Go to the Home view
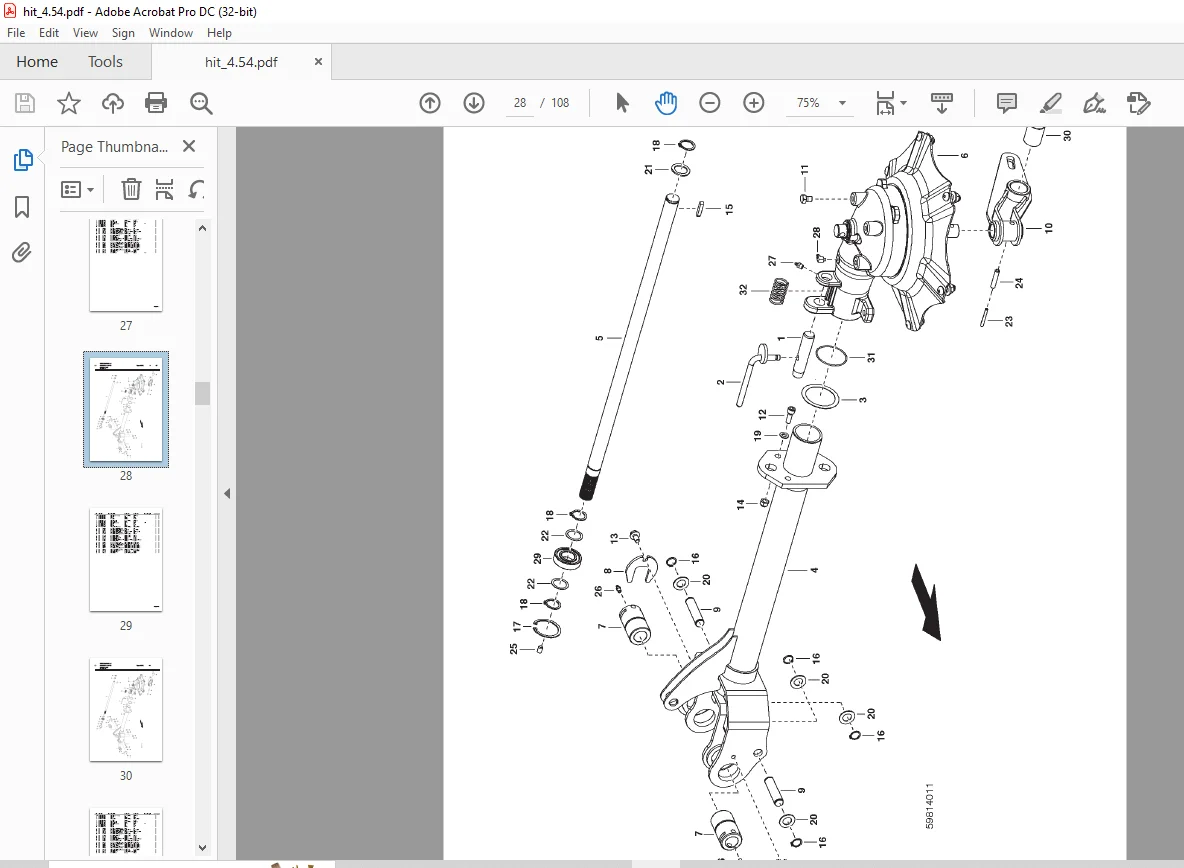 37,62
